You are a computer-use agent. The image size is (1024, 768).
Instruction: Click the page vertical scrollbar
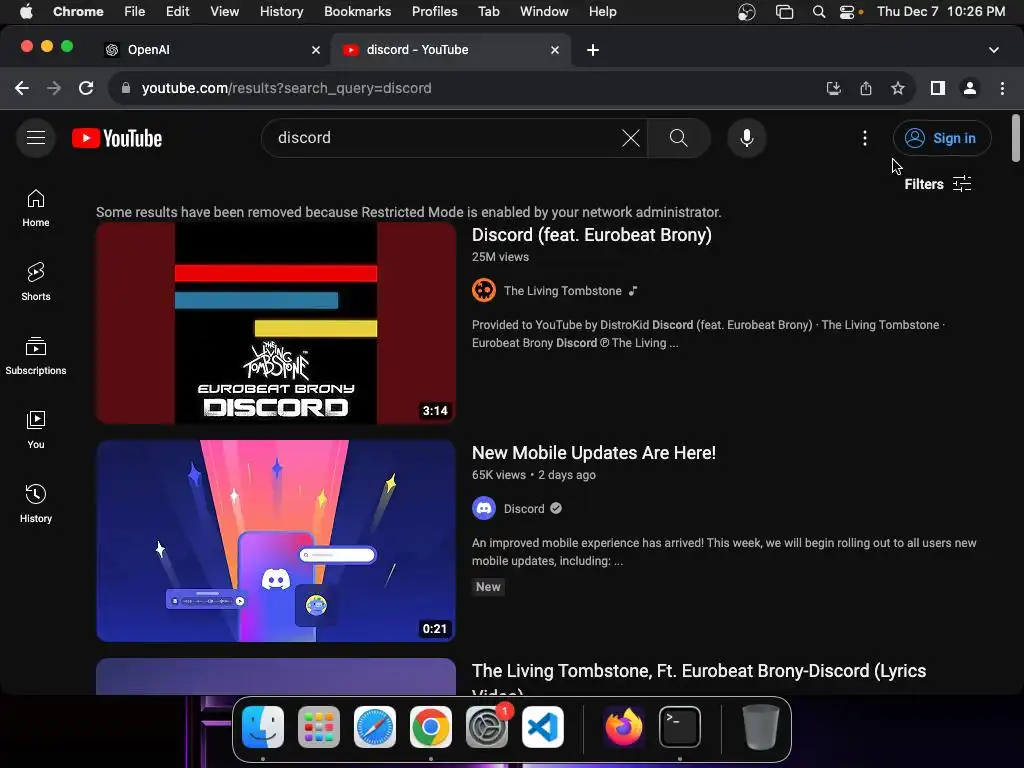click(1015, 138)
